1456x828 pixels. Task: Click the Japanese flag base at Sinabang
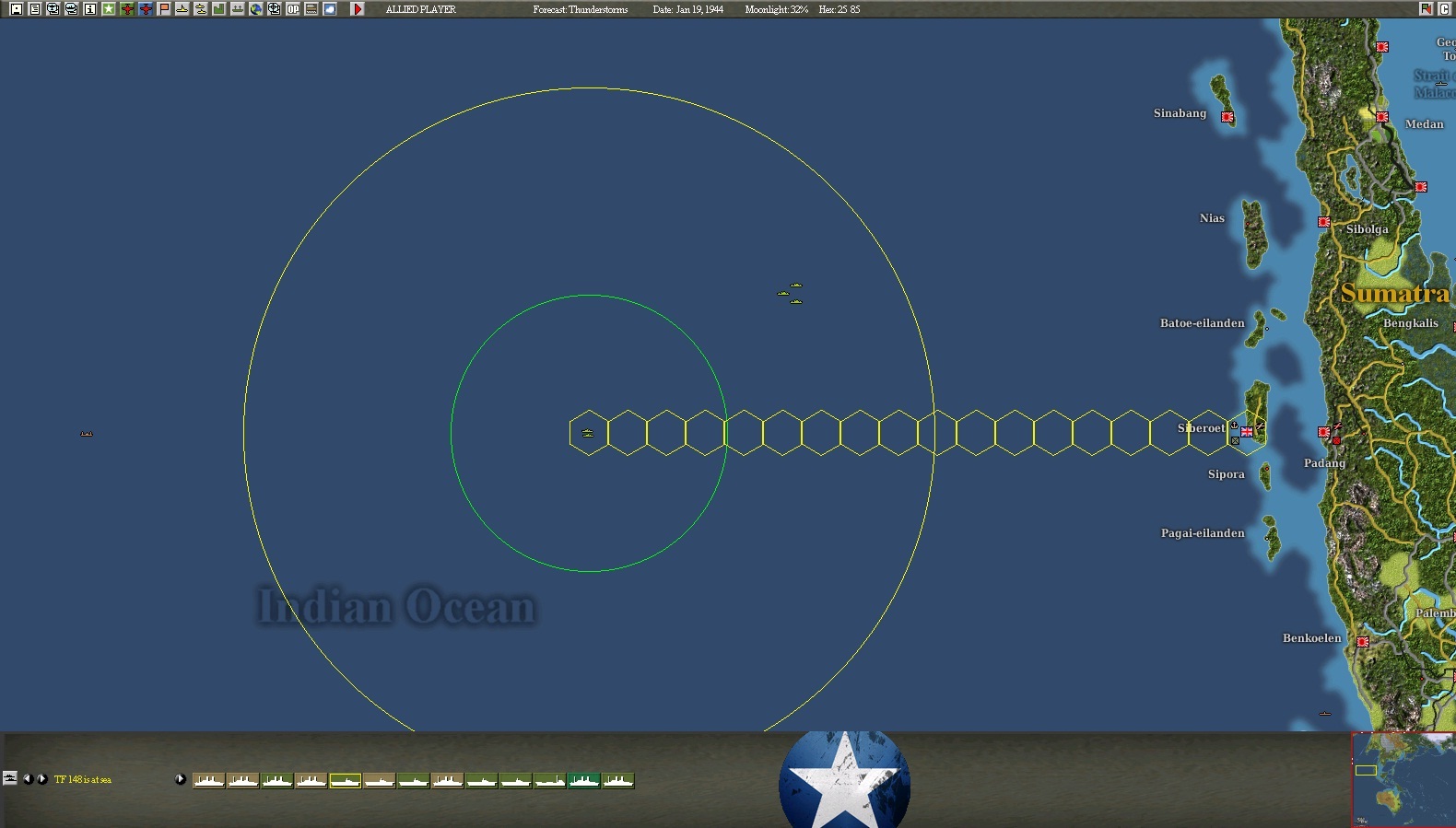[1227, 117]
